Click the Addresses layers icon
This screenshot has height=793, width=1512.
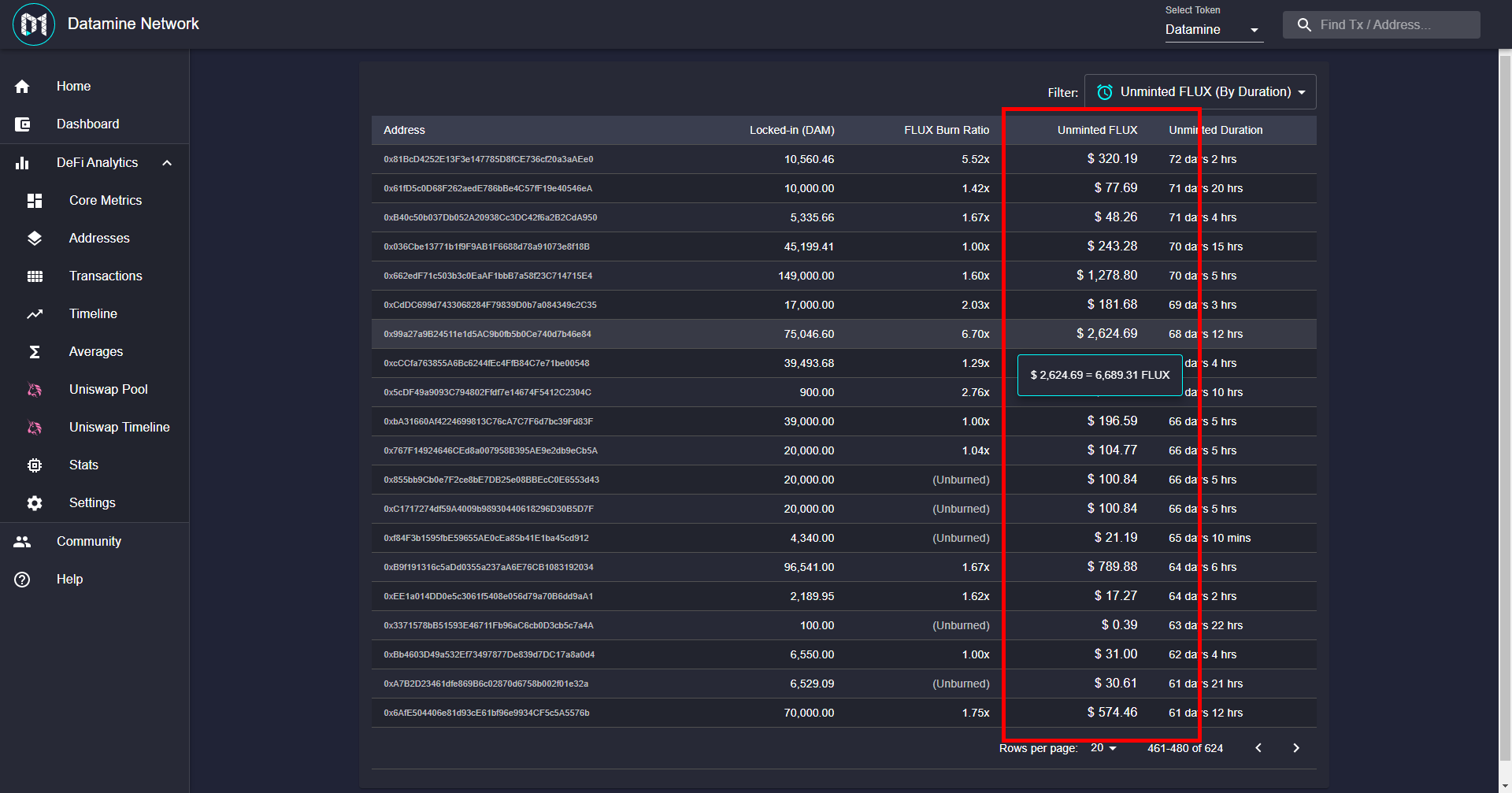(x=35, y=239)
